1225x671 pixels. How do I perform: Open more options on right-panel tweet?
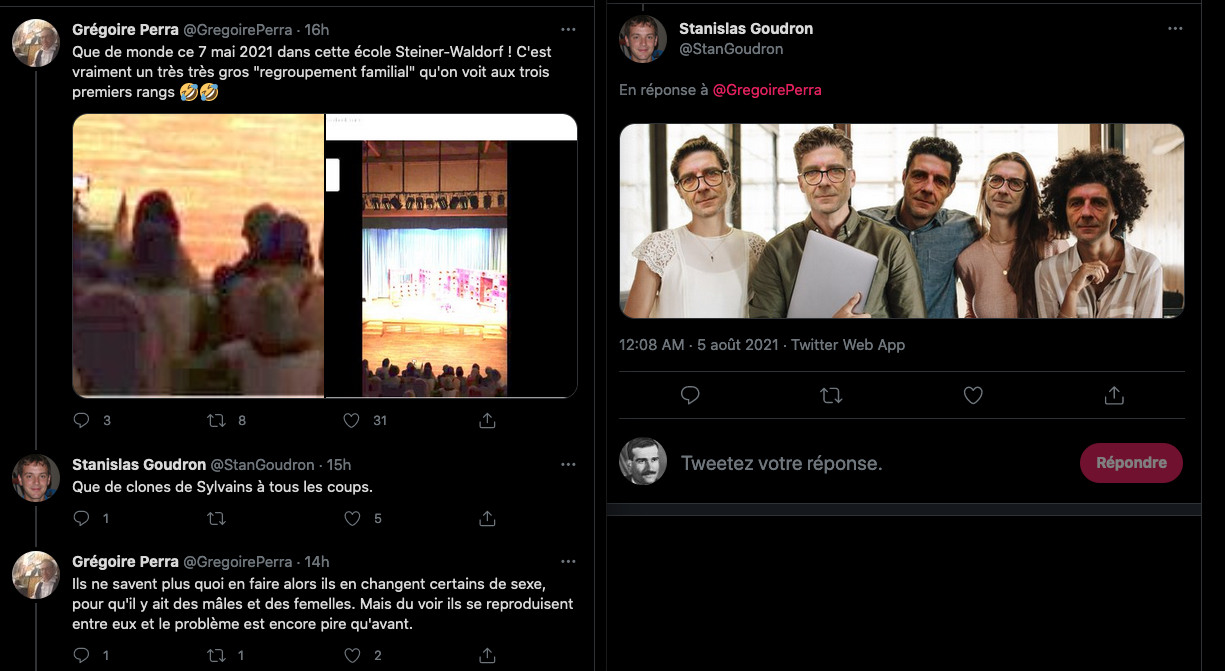pos(1175,29)
